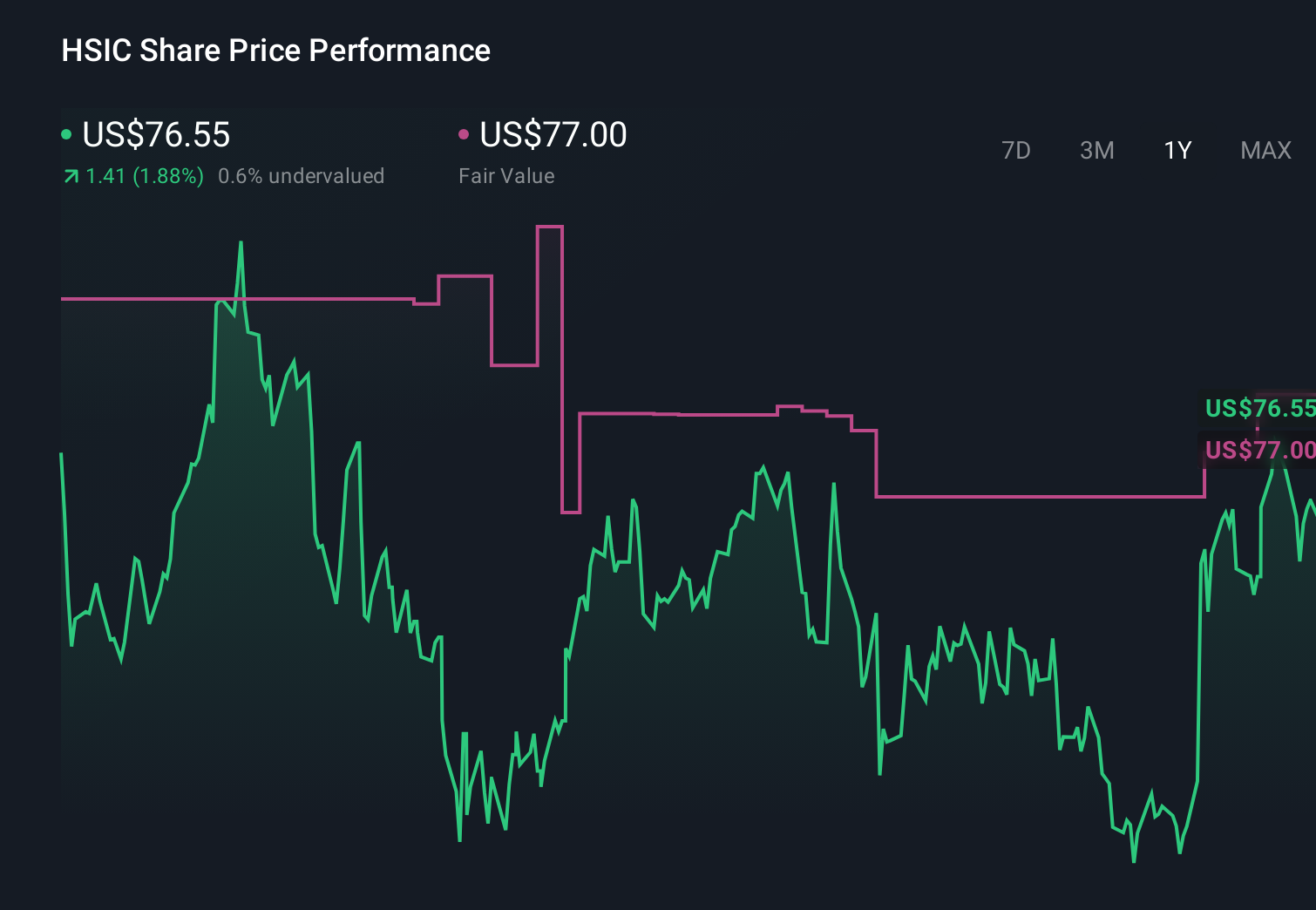Click the HSIC Share Price Performance title

[275, 51]
